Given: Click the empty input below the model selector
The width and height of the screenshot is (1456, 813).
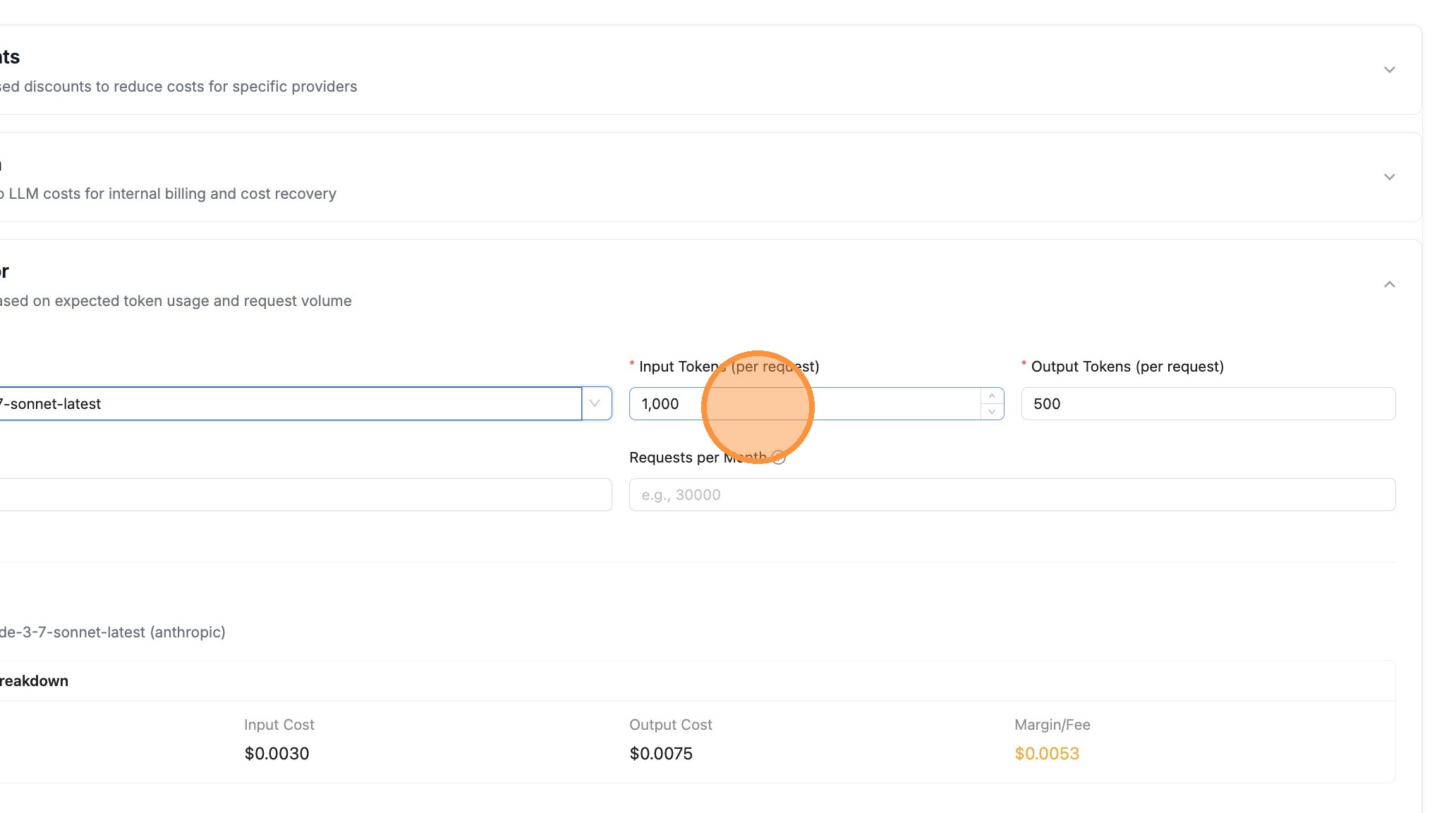Looking at the screenshot, I should 303,494.
